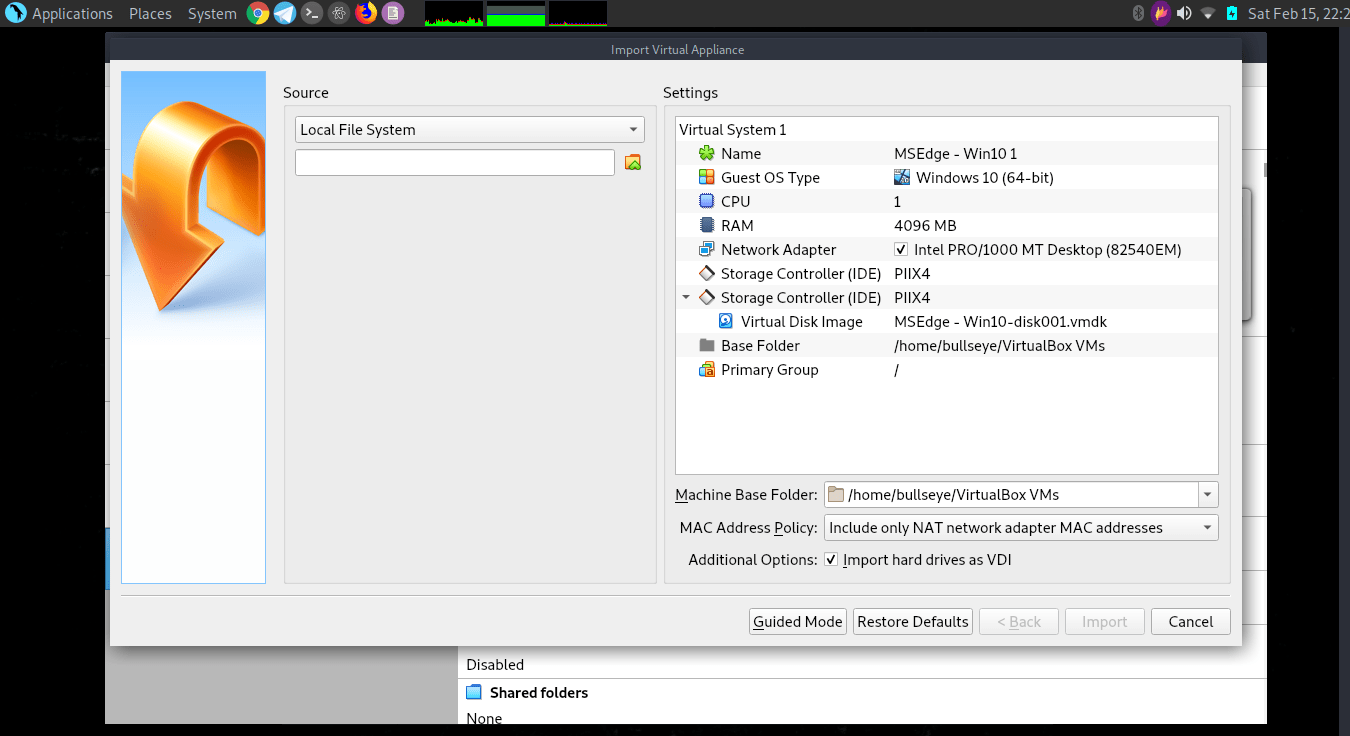
Task: Open the network usage monitor graph
Action: [578, 13]
